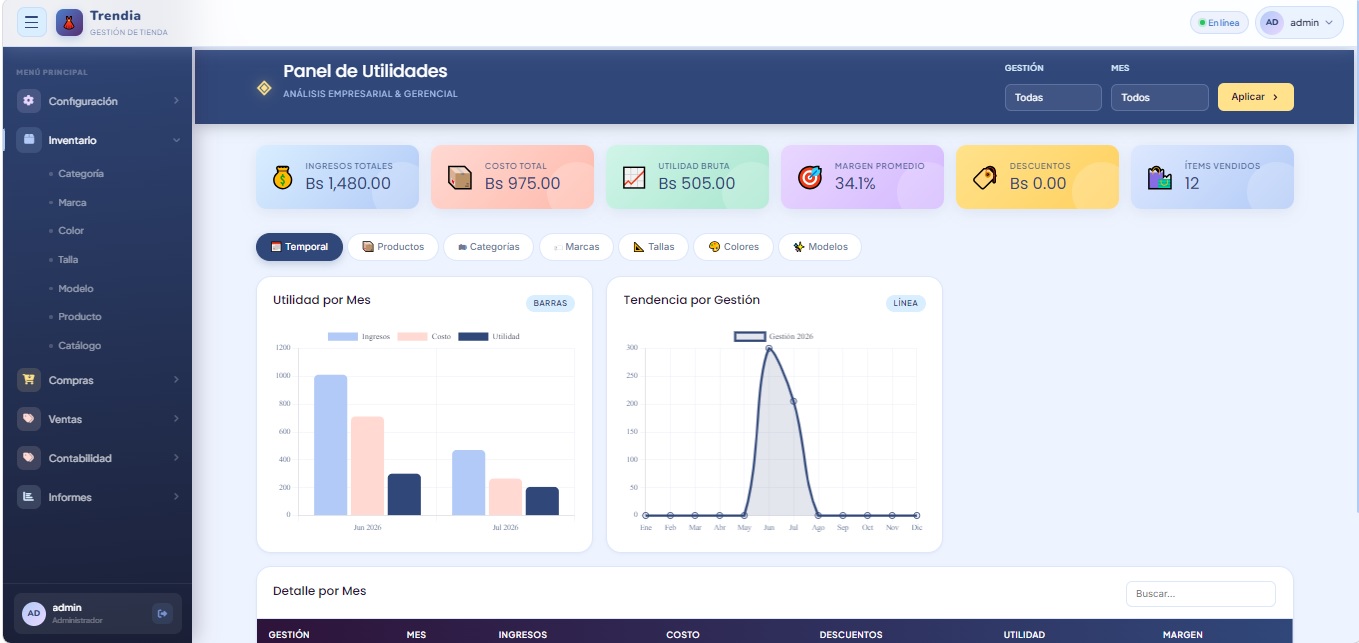Open the Gestión dropdown set to Todas

click(x=1053, y=98)
